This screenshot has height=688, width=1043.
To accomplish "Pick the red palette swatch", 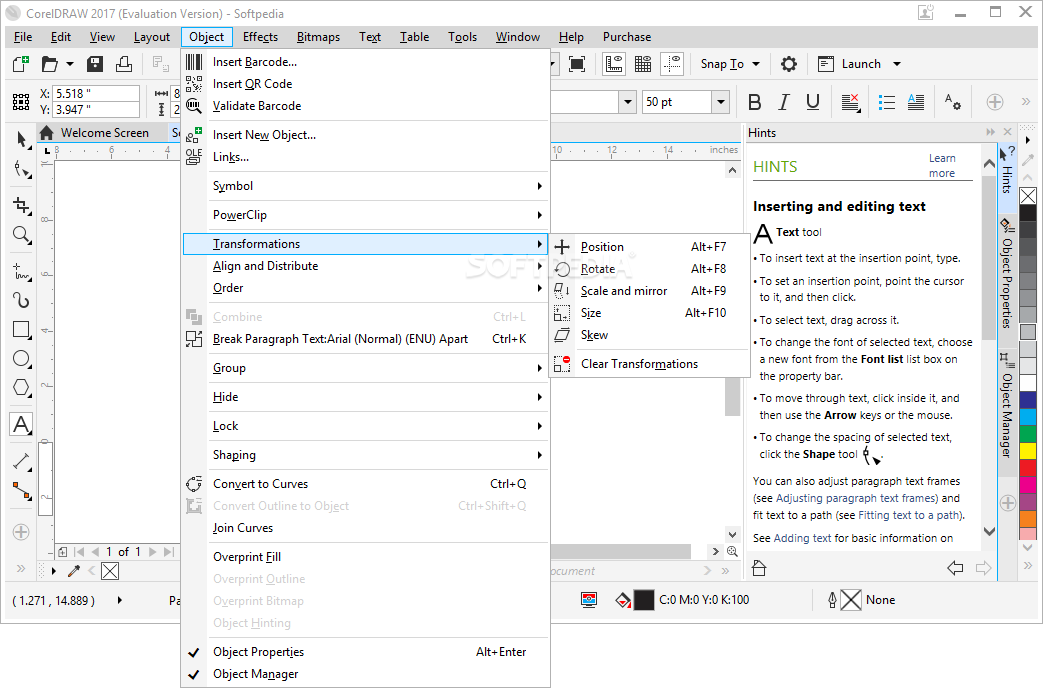I will click(x=1028, y=467).
